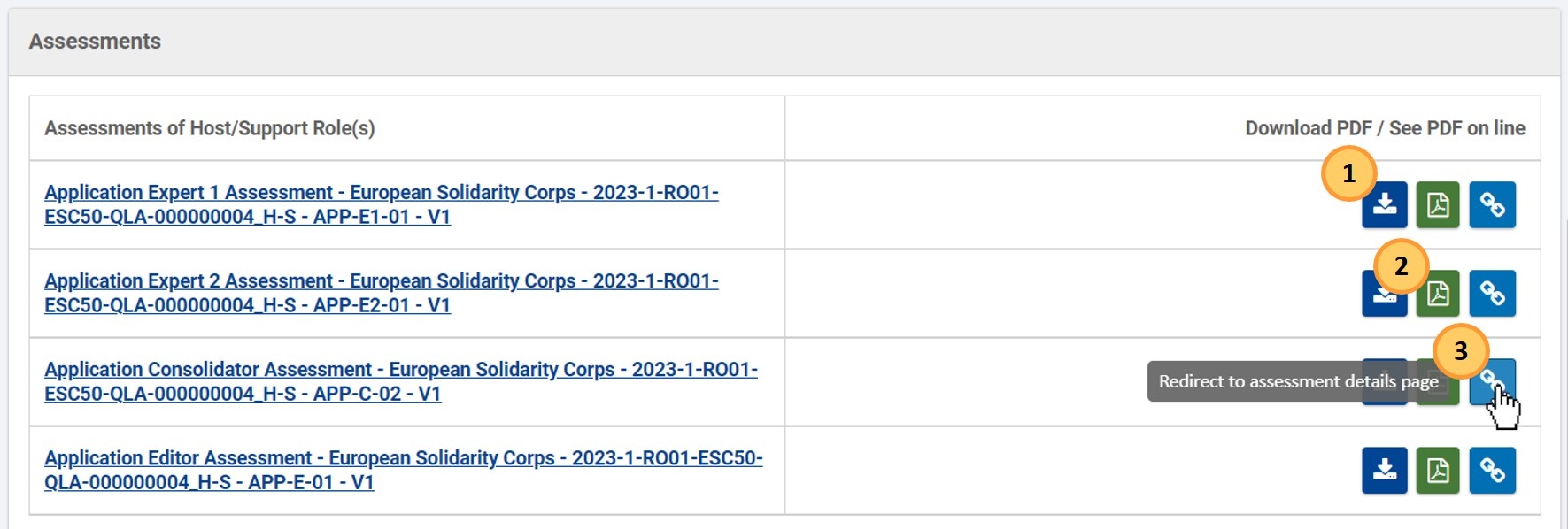View Expert 2 Assessment PDF online

point(1438,294)
